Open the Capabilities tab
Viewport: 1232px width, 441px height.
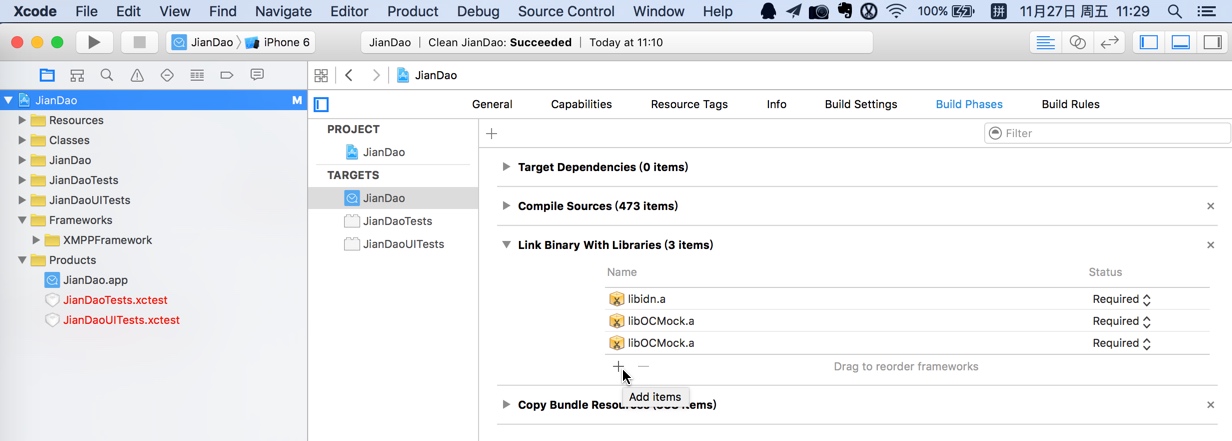[581, 104]
